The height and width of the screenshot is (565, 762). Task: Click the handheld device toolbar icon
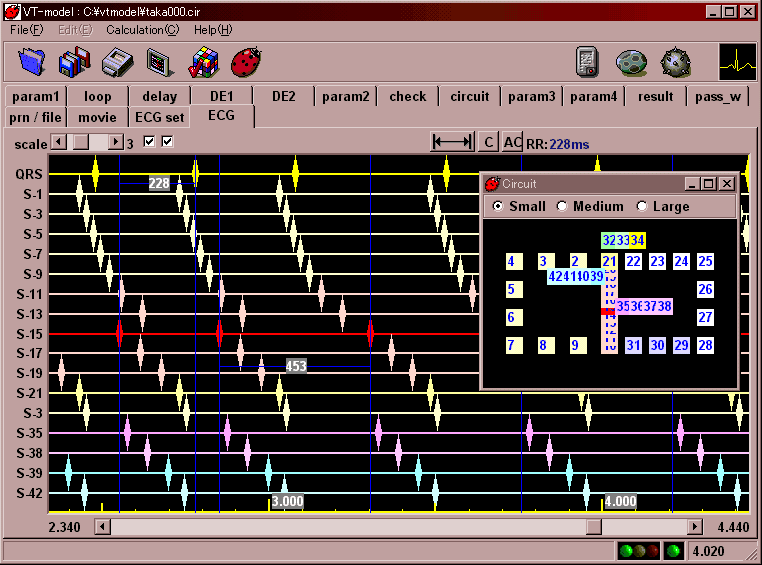587,63
